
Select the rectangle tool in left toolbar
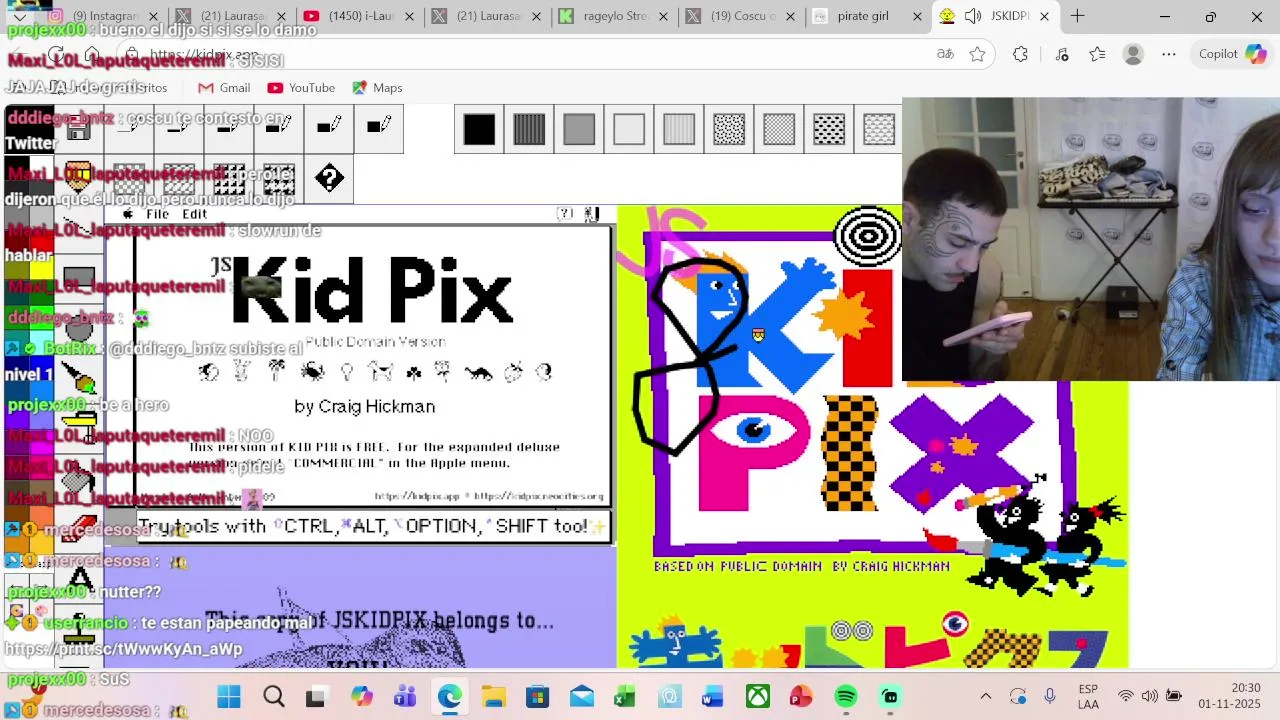point(79,278)
